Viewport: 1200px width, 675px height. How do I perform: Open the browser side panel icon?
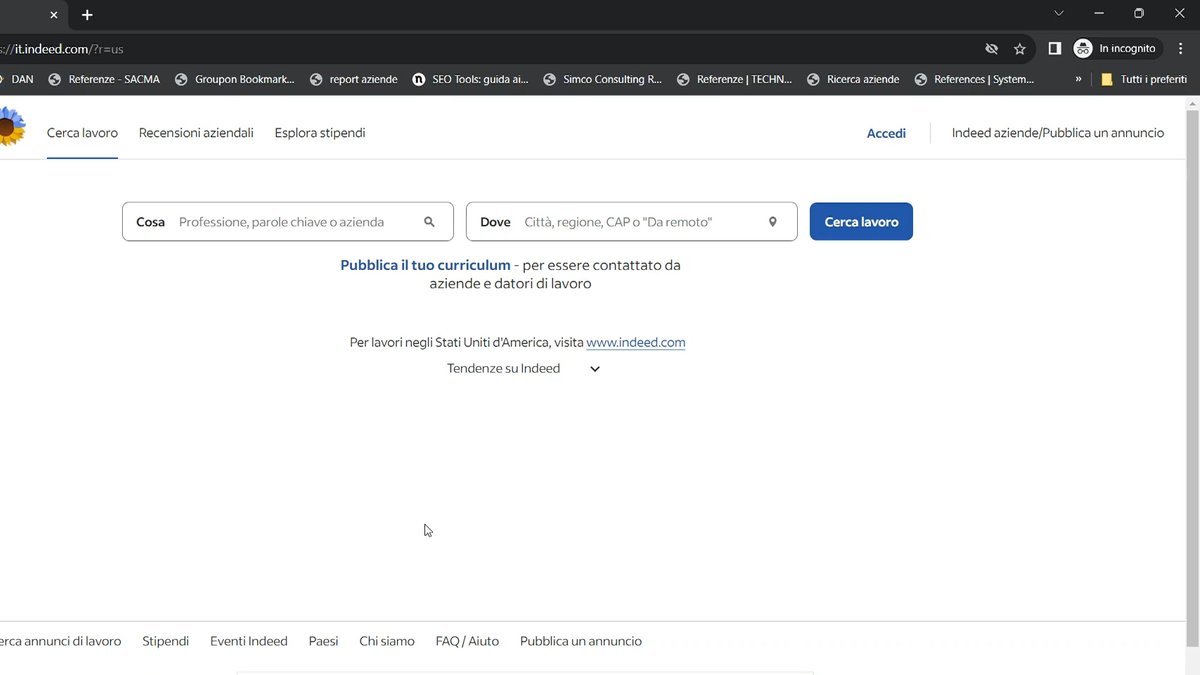[1054, 48]
